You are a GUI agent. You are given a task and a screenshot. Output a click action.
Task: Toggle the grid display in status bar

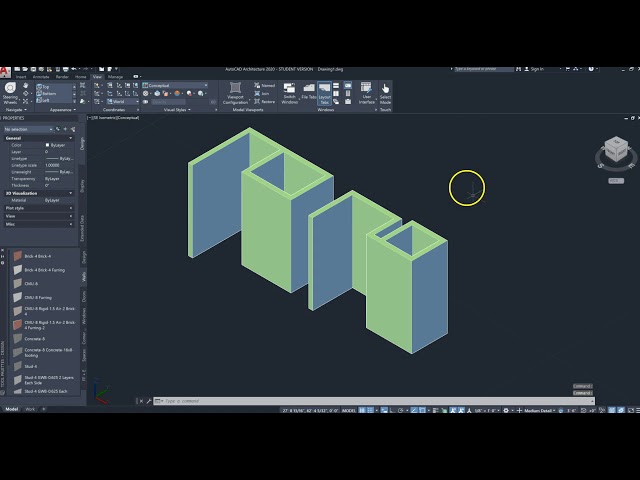(362, 411)
